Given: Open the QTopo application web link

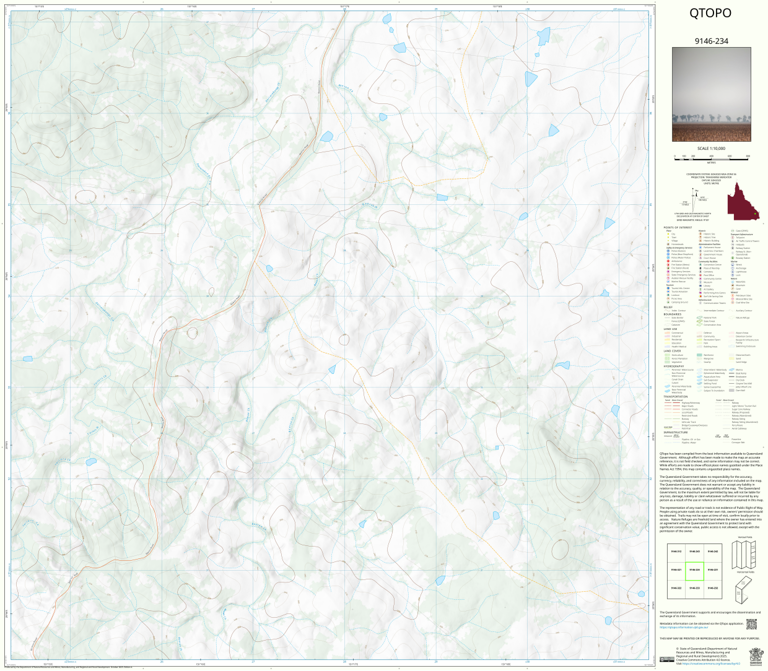Looking at the screenshot, I should [x=684, y=627].
